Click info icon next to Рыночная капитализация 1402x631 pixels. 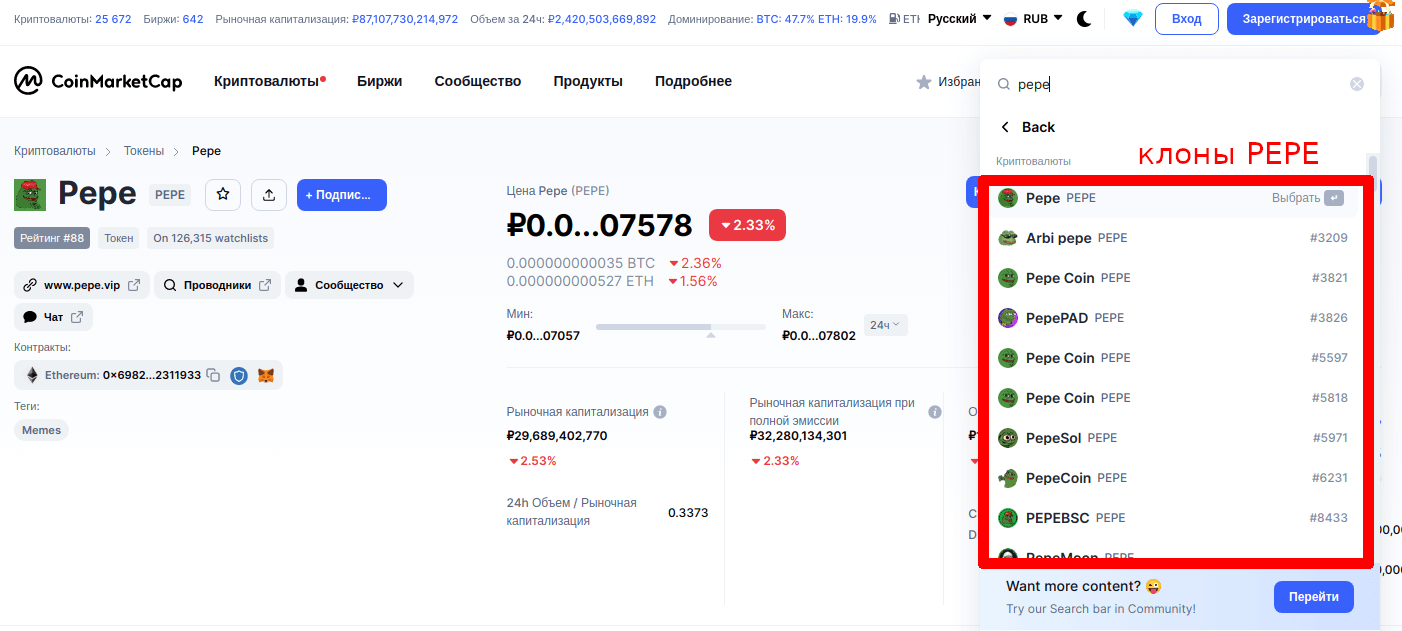coord(660,412)
